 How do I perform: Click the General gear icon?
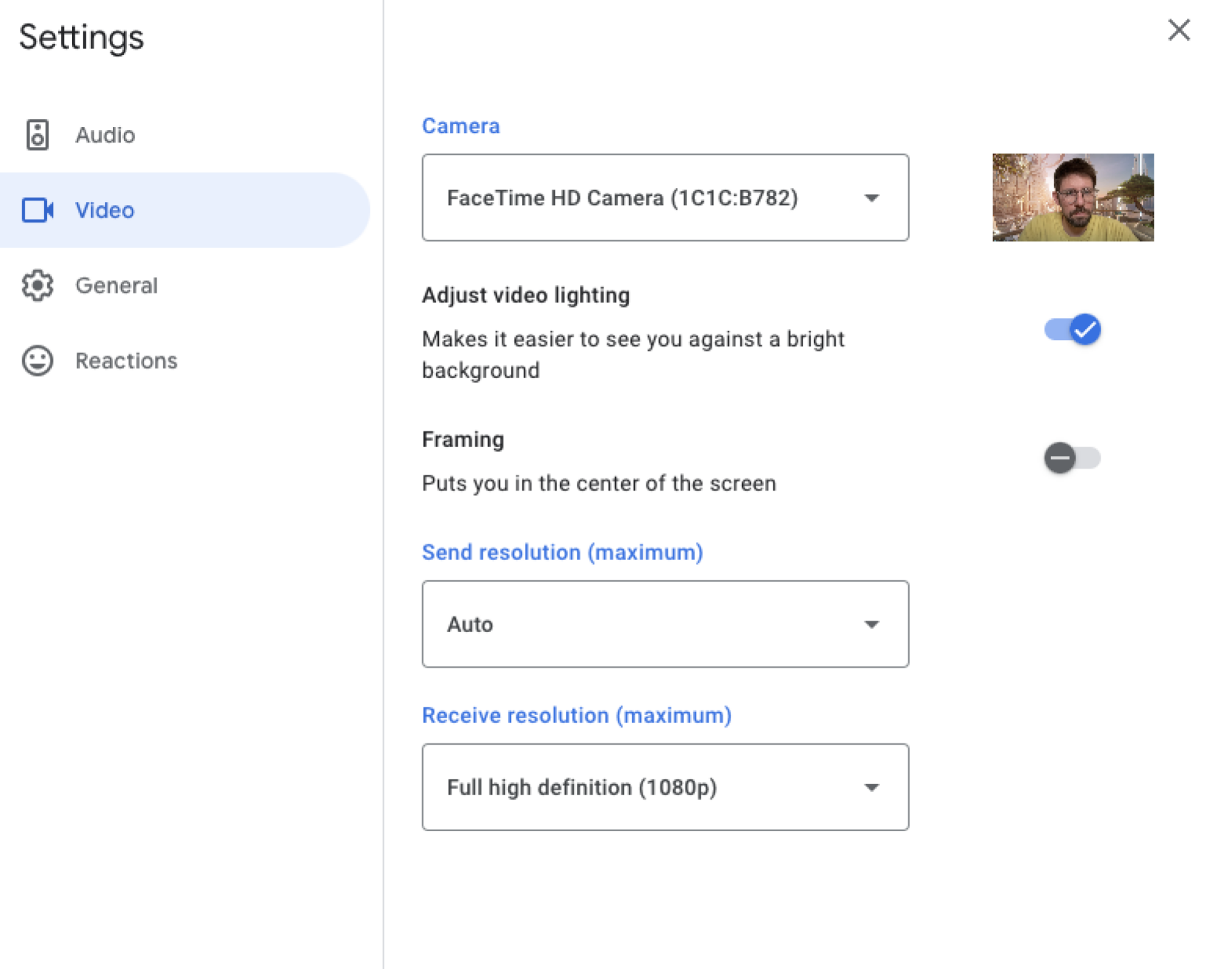click(38, 286)
